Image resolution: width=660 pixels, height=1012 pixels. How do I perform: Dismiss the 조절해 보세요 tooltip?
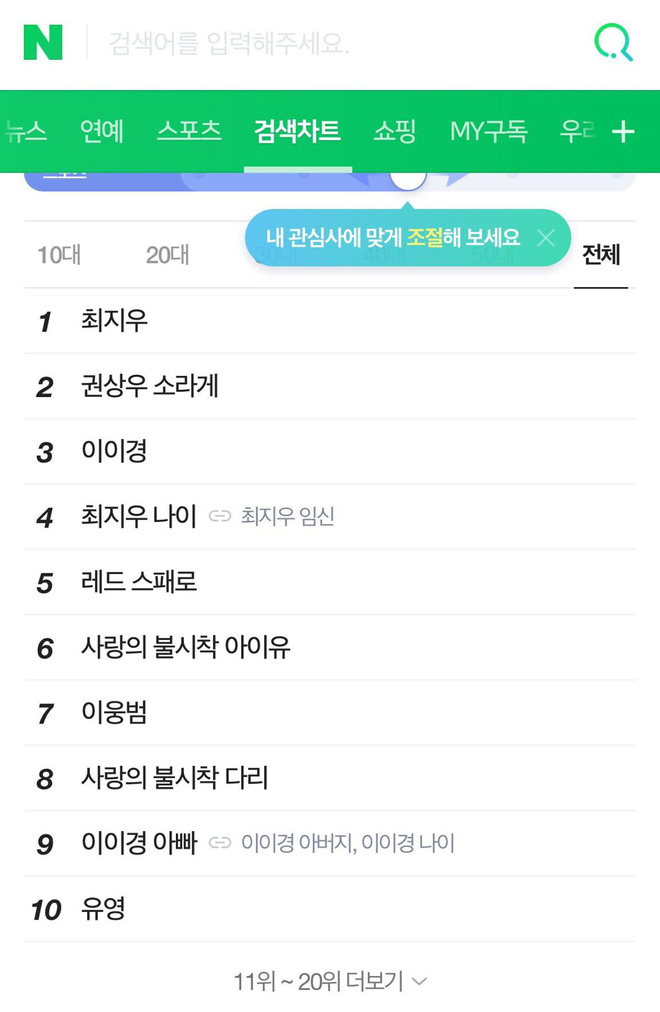point(546,238)
